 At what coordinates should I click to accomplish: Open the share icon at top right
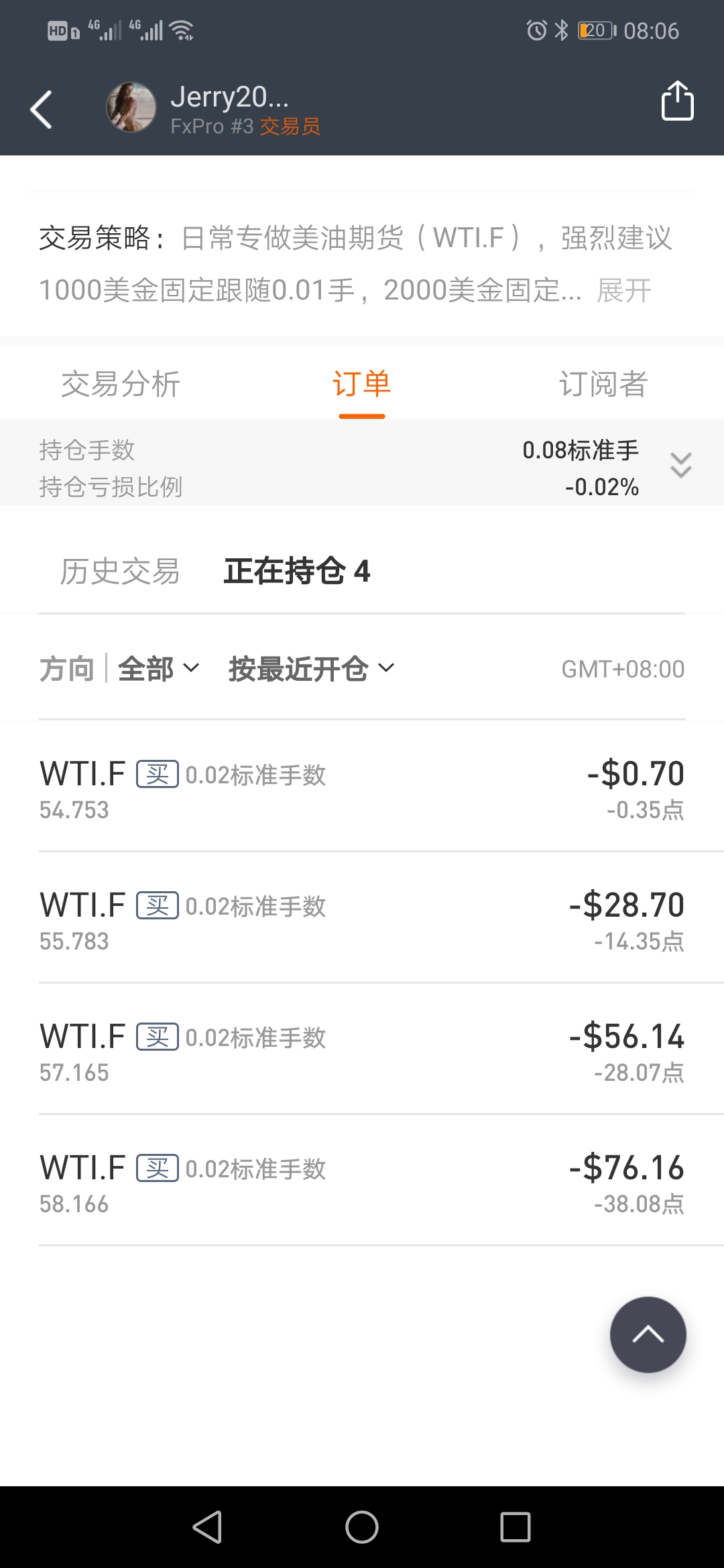677,101
